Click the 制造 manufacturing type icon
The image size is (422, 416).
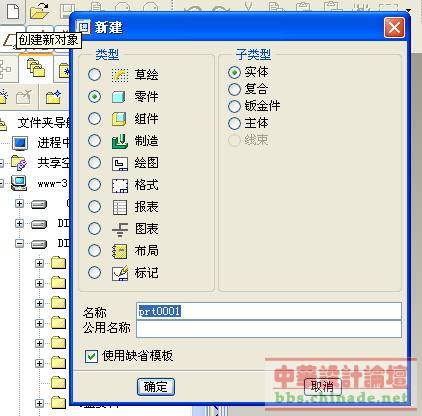click(120, 141)
